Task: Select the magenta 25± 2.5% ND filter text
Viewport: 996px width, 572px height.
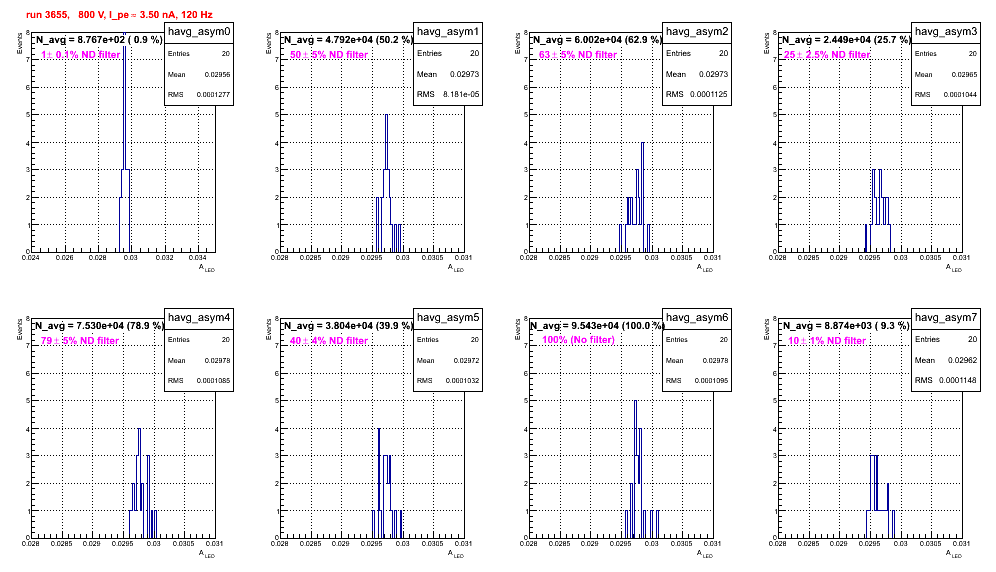Action: click(x=827, y=55)
